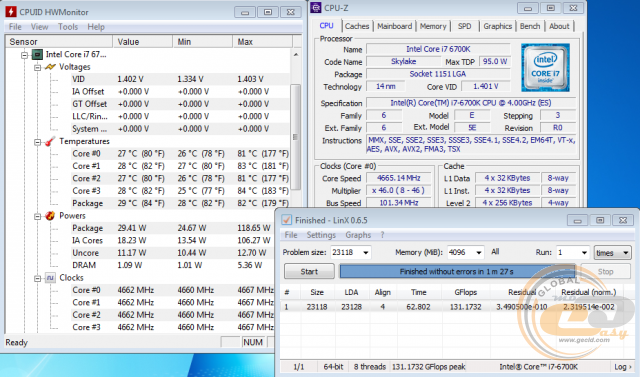Open HWMonitor Help menu
Viewport: 640px width, 377px height.
(x=96, y=27)
